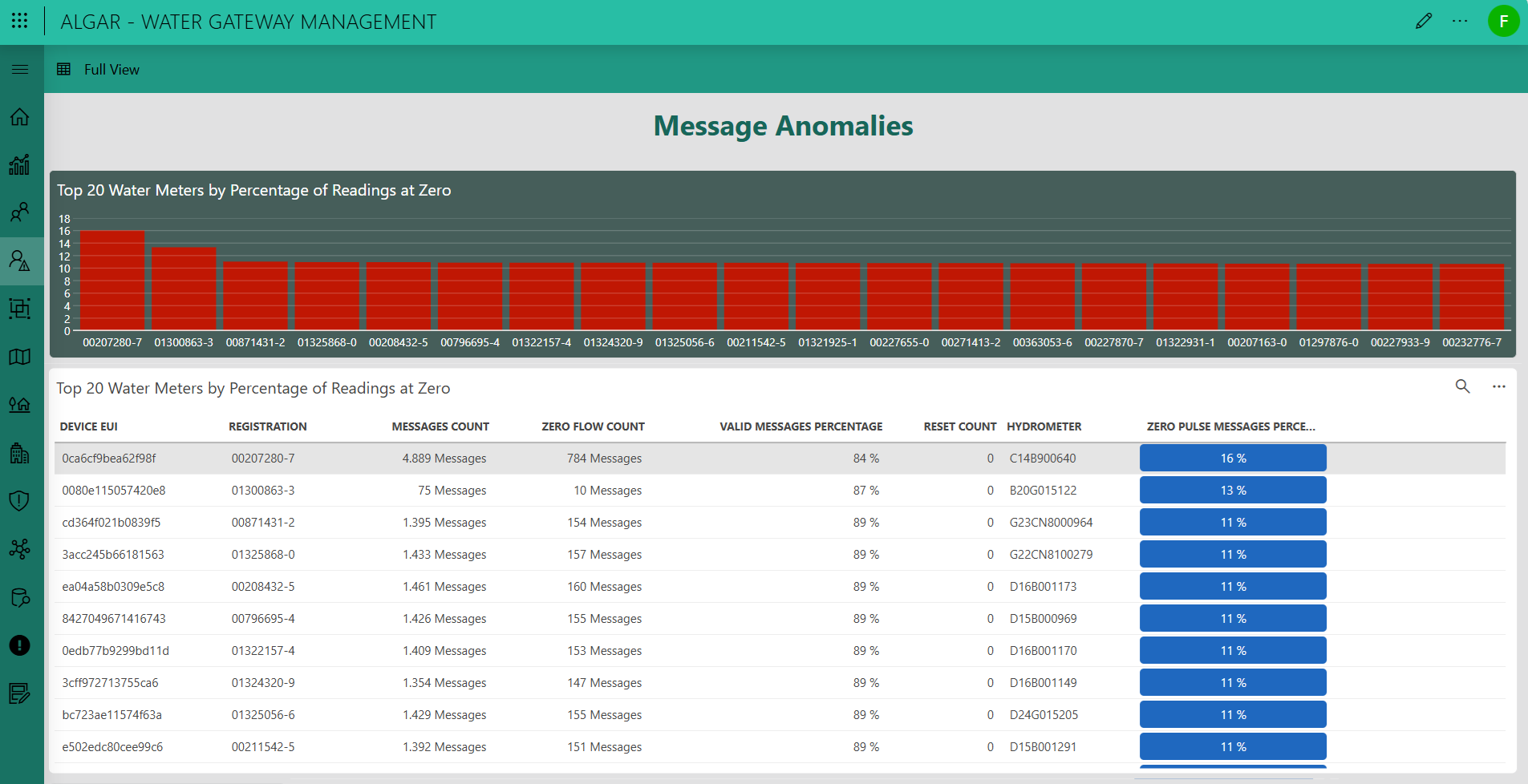Click the pencil edit icon in header
The height and width of the screenshot is (784, 1528).
pos(1424,21)
